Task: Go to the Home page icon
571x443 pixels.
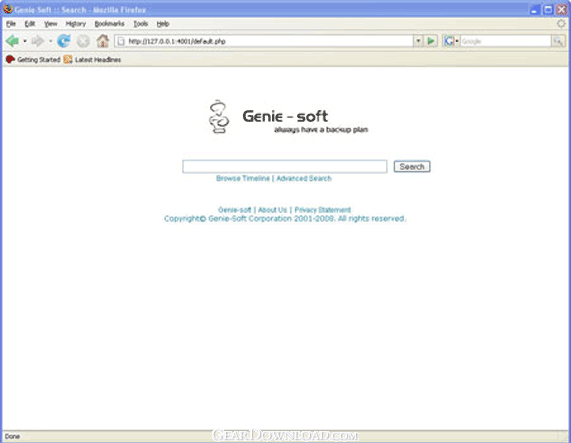Action: (103, 41)
